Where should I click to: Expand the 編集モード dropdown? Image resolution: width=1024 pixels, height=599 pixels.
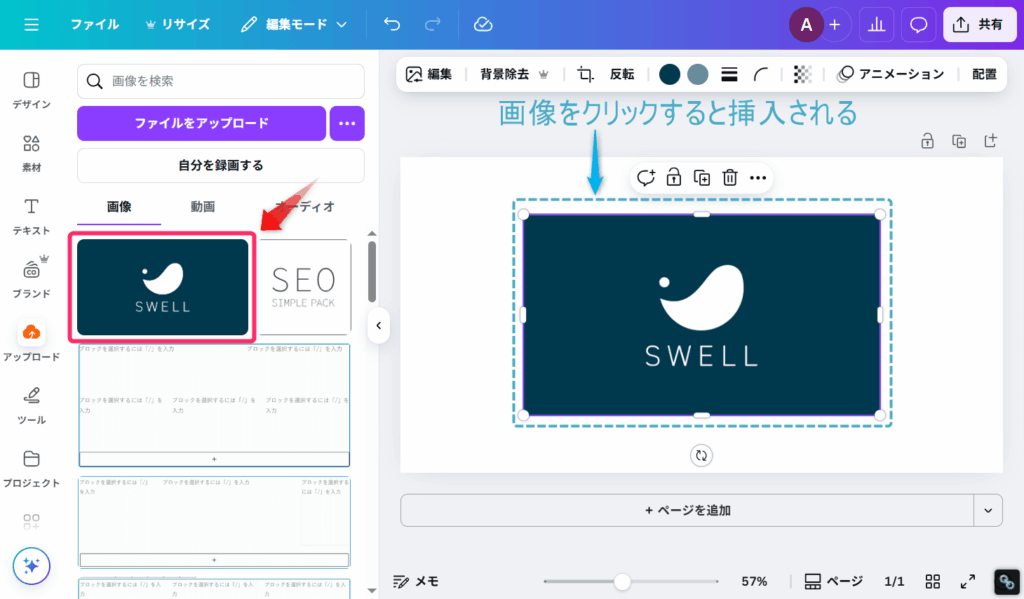(294, 25)
